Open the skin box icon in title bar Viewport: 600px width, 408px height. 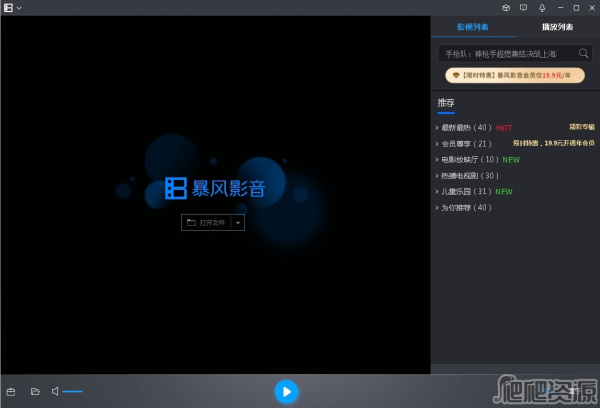pos(506,8)
